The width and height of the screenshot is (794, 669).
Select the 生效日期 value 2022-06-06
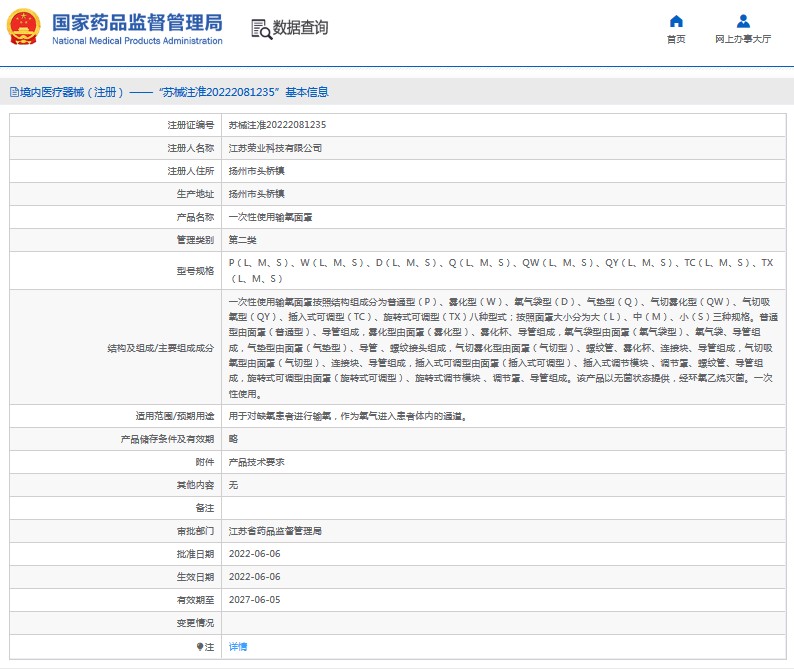pos(254,577)
